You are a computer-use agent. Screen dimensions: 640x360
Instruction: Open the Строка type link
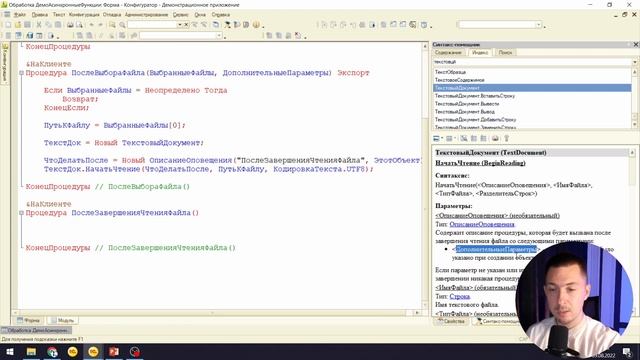[x=460, y=297]
